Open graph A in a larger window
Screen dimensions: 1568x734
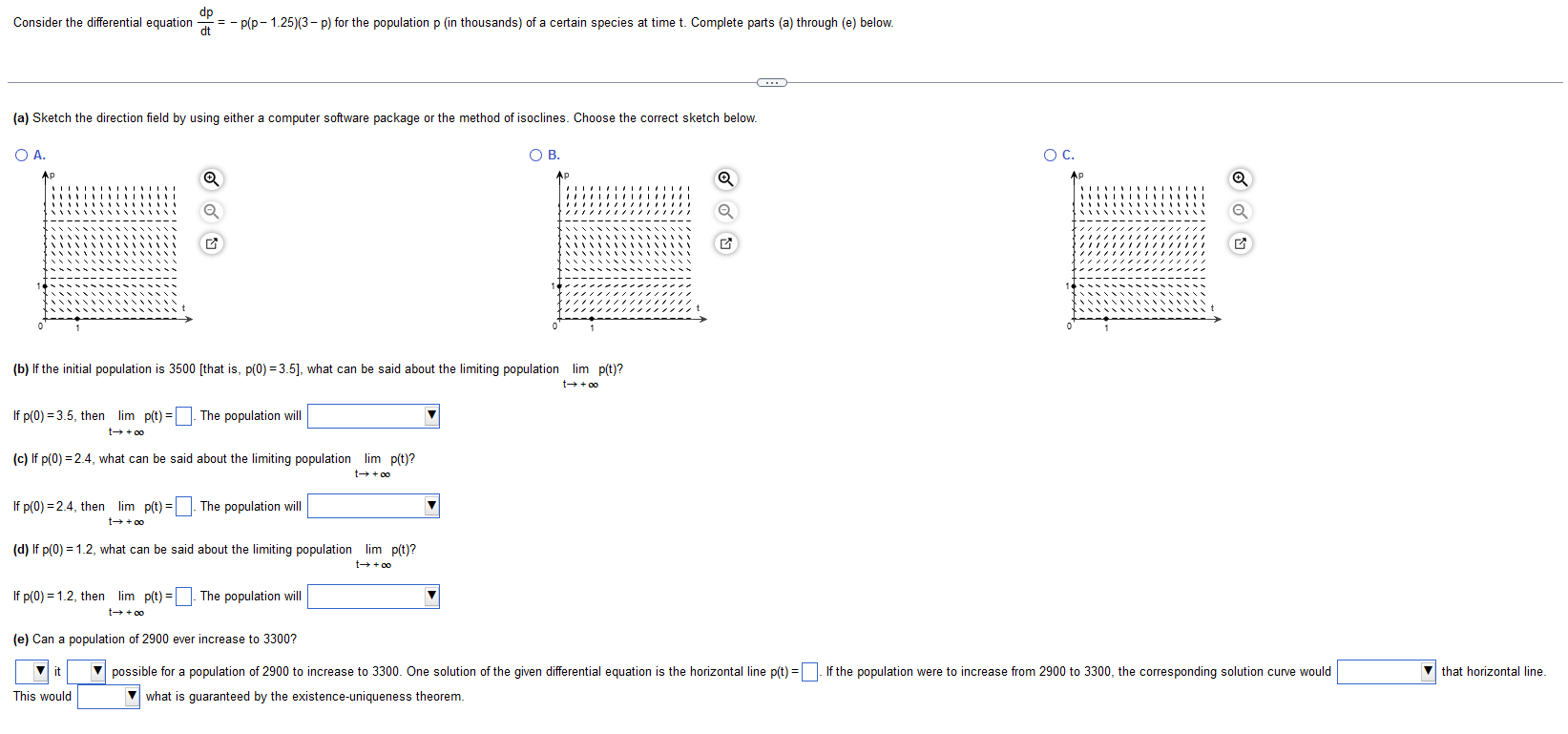(211, 243)
